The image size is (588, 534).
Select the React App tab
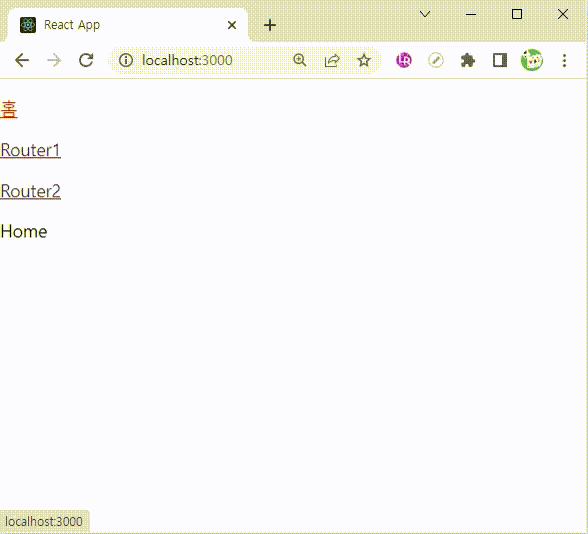[128, 25]
